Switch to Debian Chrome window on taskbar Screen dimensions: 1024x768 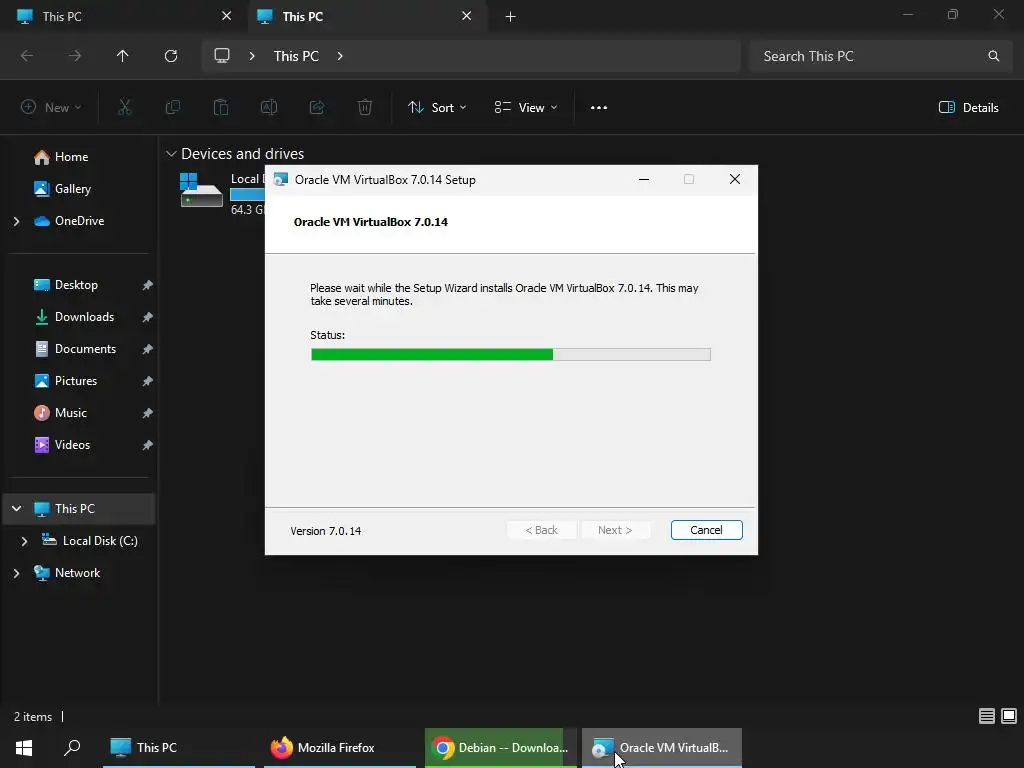click(501, 748)
